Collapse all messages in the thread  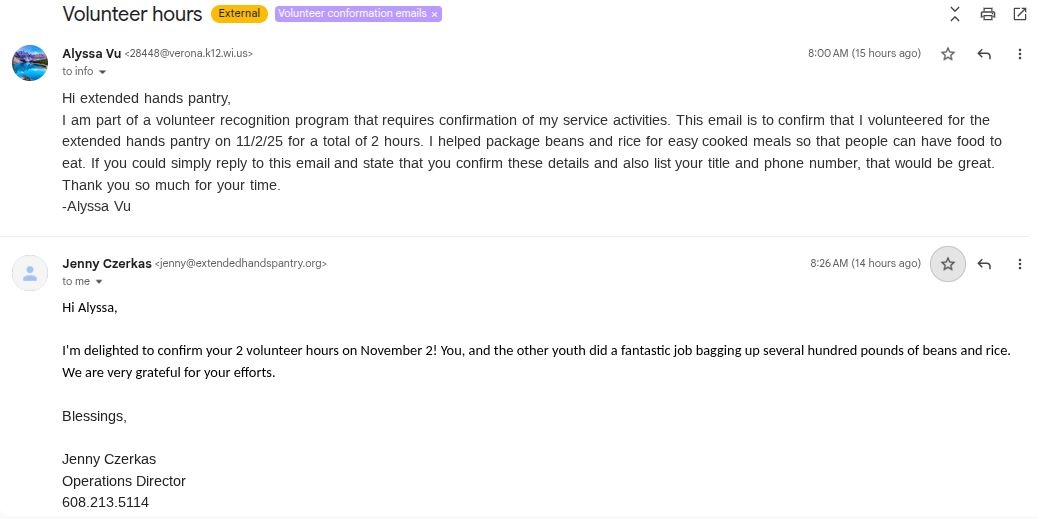[955, 14]
